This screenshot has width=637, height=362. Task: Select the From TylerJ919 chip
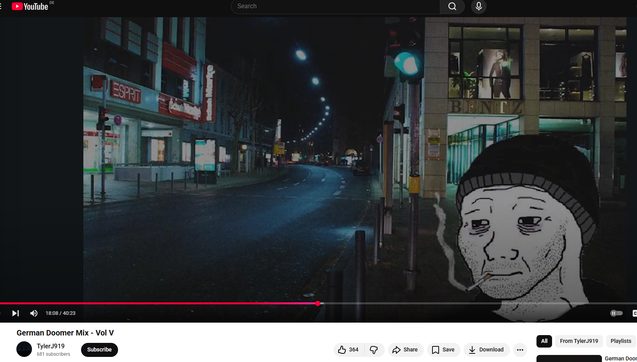tap(579, 341)
